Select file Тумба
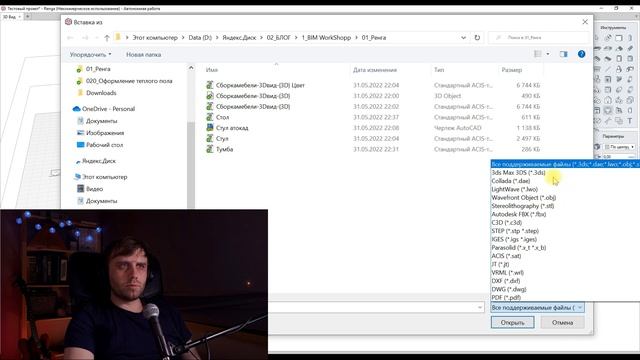Viewport: 640px width, 360px height. pos(224,149)
